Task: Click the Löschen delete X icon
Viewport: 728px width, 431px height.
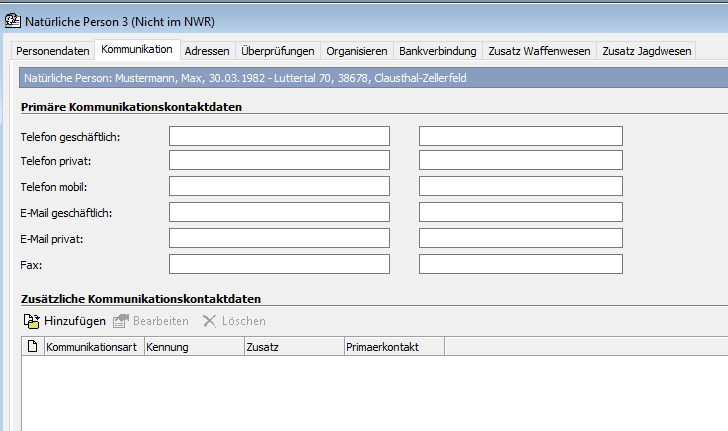Action: (x=209, y=321)
